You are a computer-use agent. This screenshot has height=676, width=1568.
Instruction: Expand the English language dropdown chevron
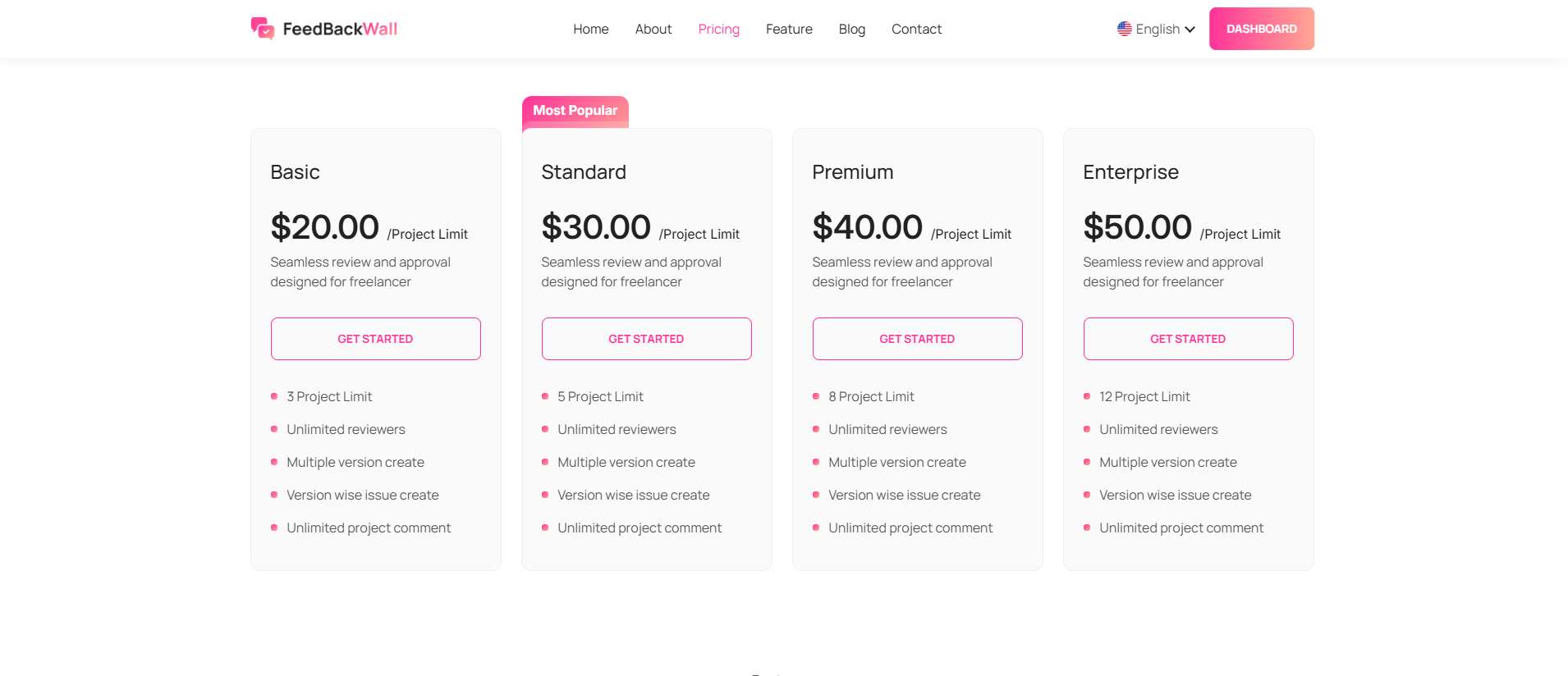coord(1190,30)
